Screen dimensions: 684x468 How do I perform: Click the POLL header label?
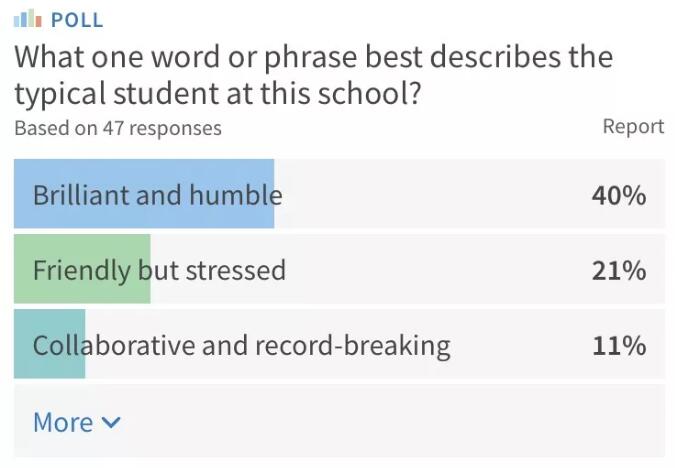(76, 19)
